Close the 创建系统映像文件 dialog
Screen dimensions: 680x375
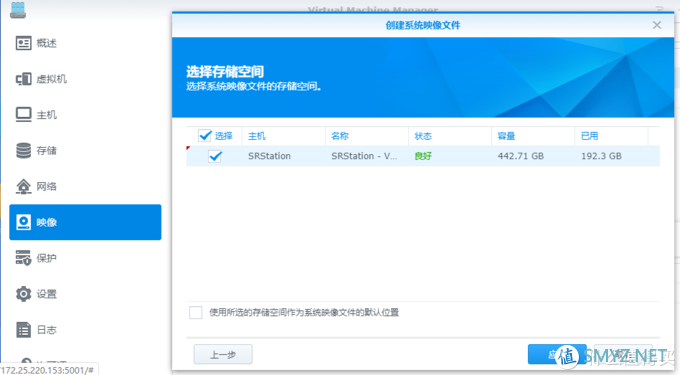(657, 25)
